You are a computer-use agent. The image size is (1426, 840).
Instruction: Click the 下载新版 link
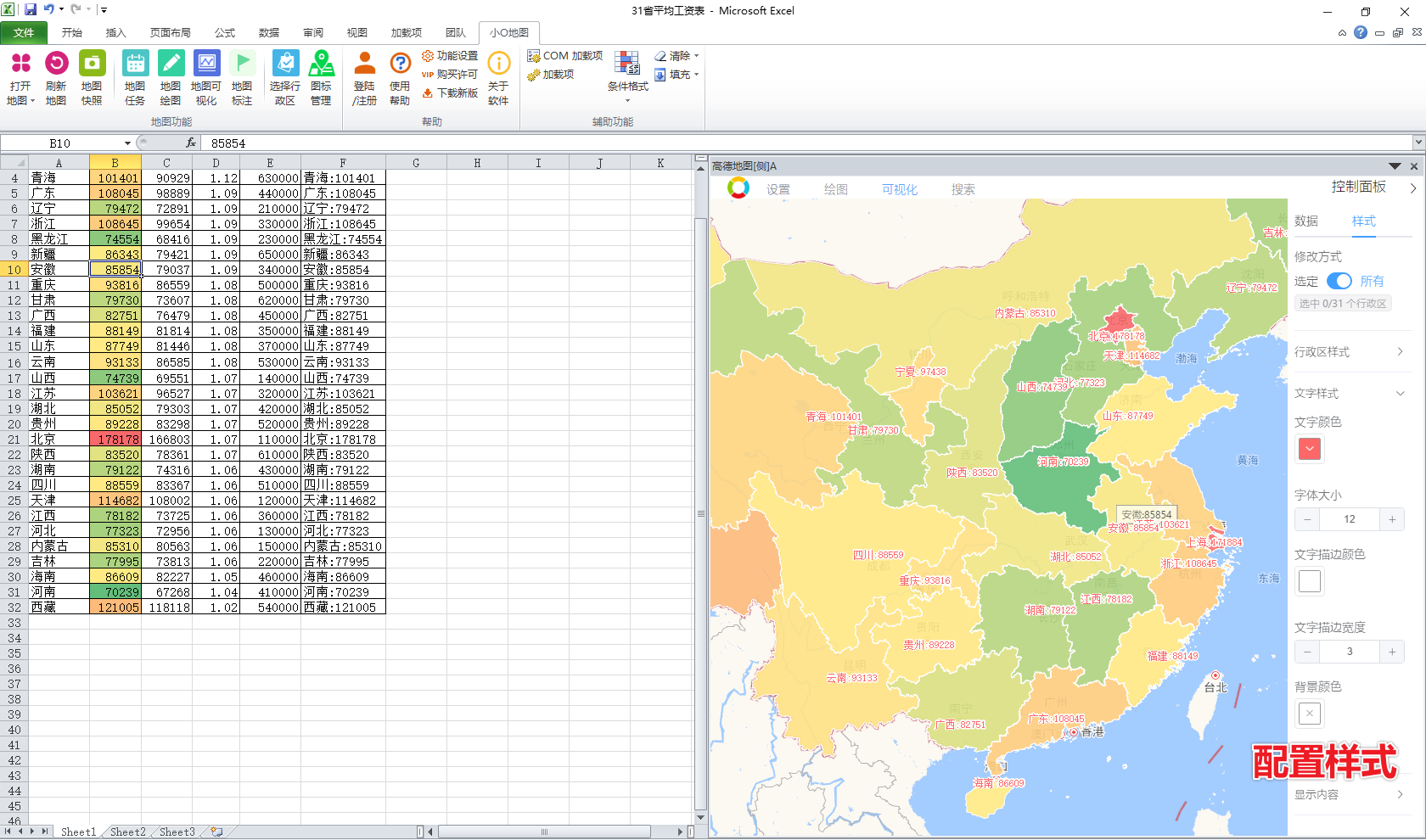pyautogui.click(x=450, y=93)
